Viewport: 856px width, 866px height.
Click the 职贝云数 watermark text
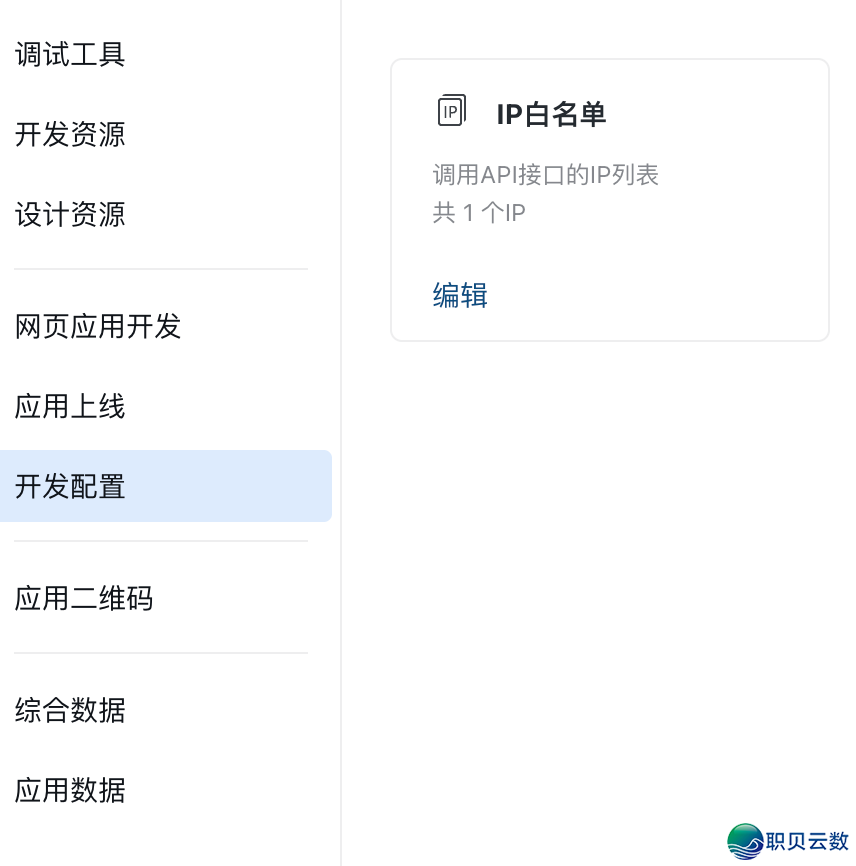(806, 842)
